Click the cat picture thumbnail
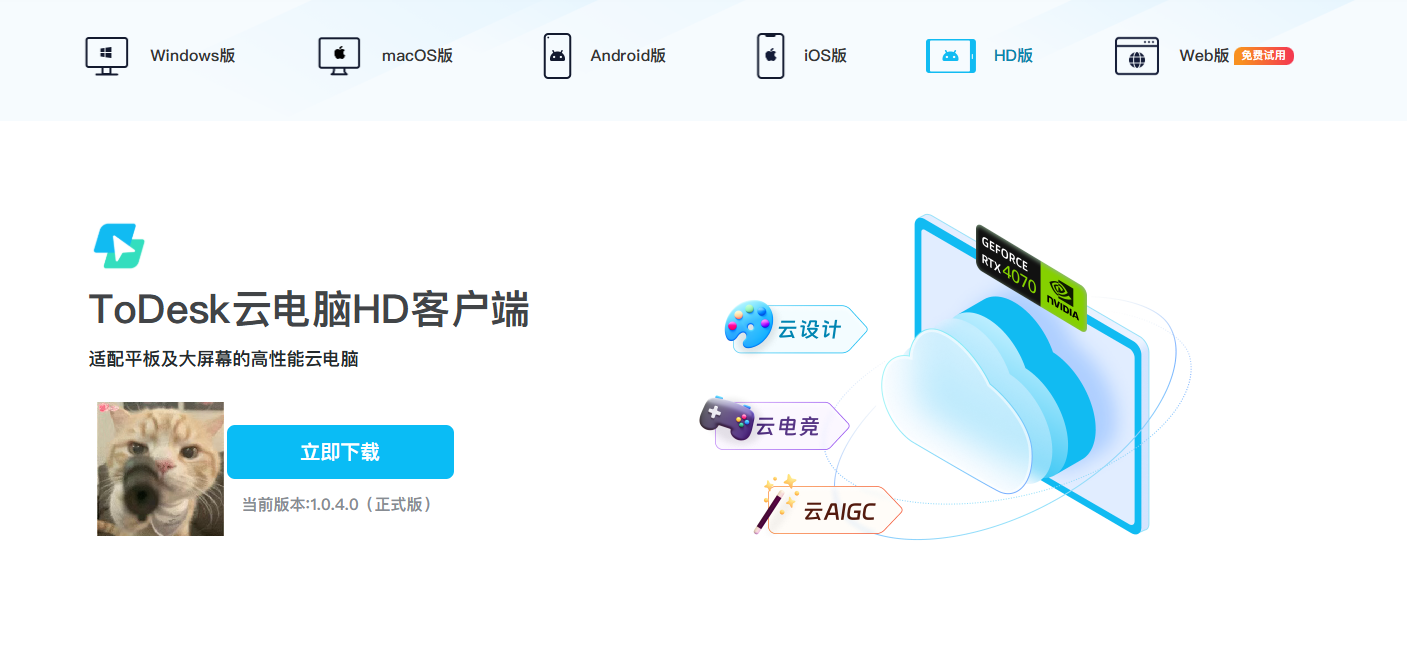1407x651 pixels. point(160,469)
